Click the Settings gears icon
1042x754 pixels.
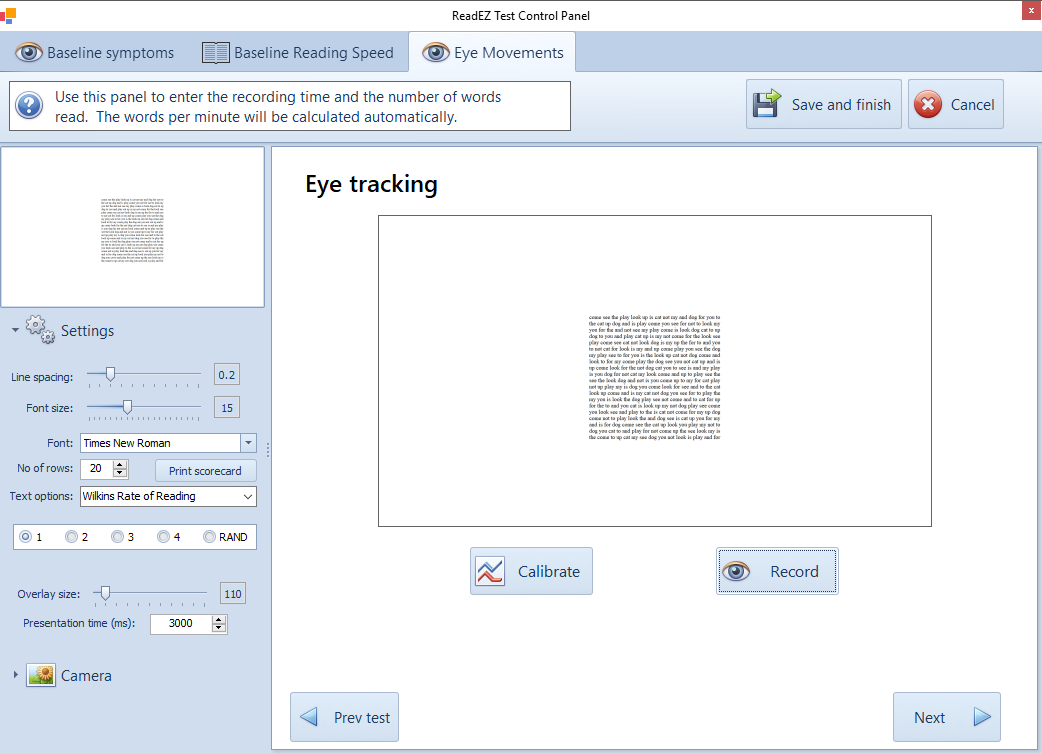(40, 330)
